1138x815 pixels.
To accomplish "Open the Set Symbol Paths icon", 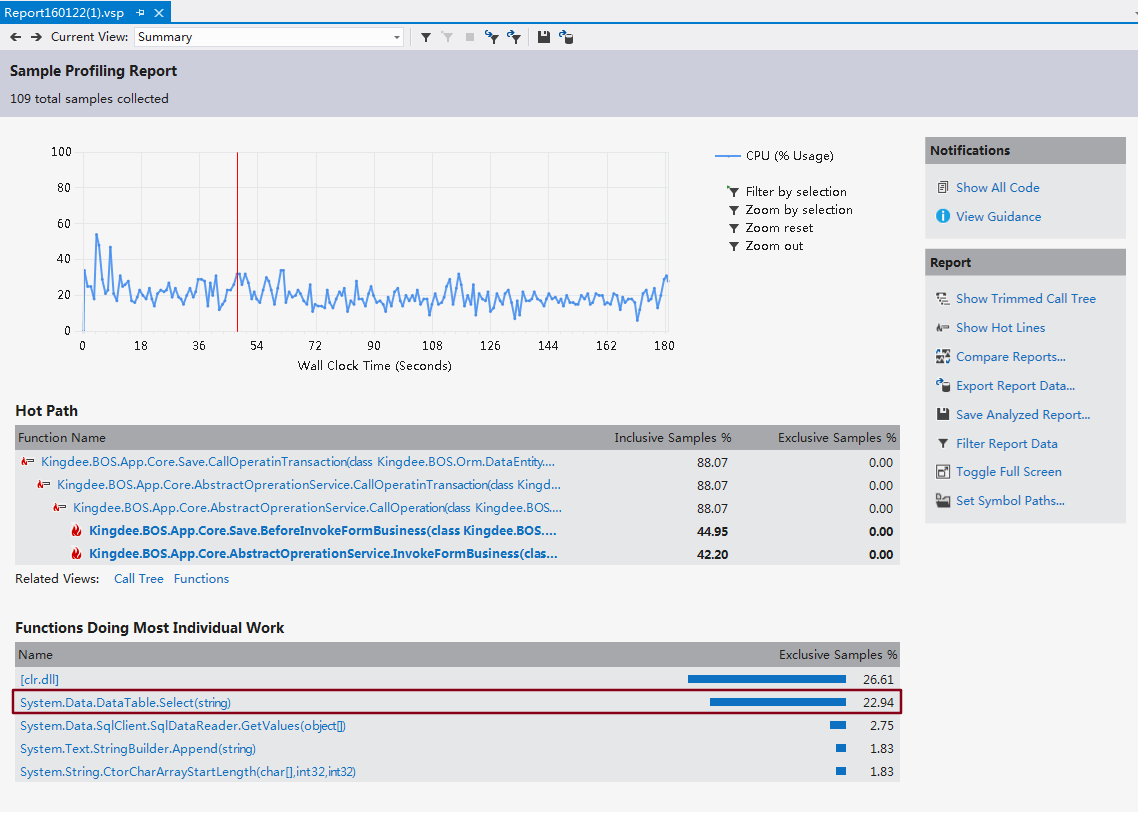I will click(942, 500).
